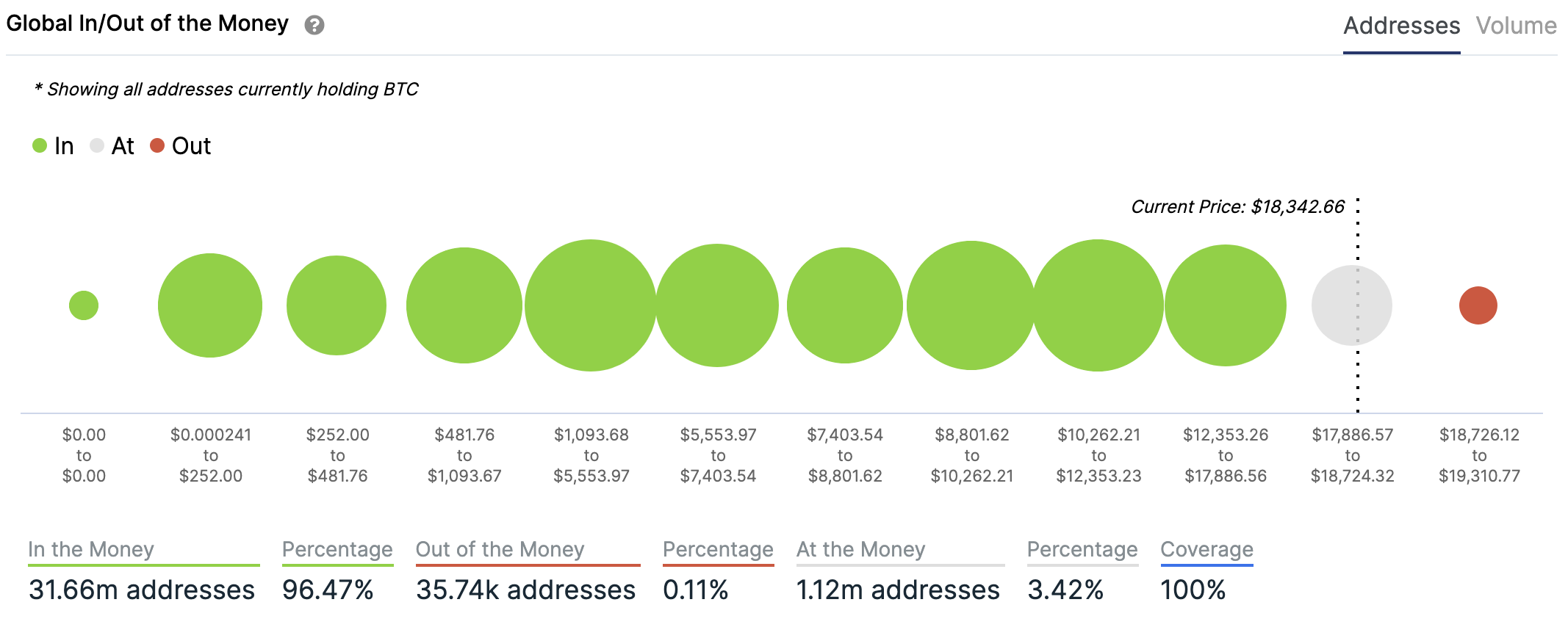Click the Coverage heading
Screen dimensions: 1568x627
pos(1206,549)
